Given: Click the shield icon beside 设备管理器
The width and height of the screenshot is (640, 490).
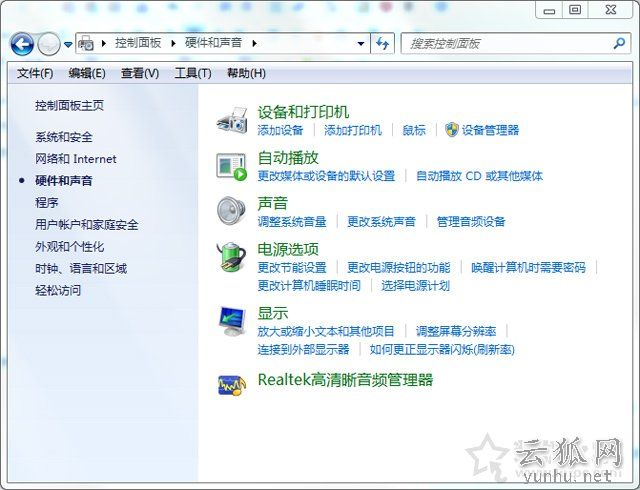Looking at the screenshot, I should [x=452, y=130].
